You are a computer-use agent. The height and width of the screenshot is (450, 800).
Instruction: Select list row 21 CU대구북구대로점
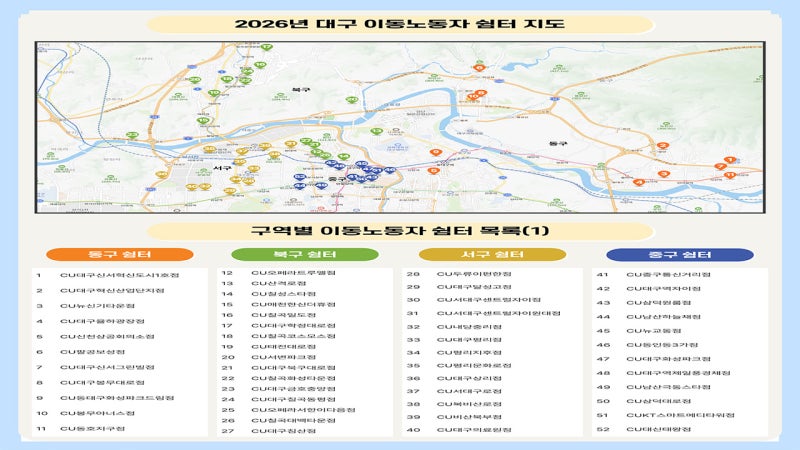[279, 368]
